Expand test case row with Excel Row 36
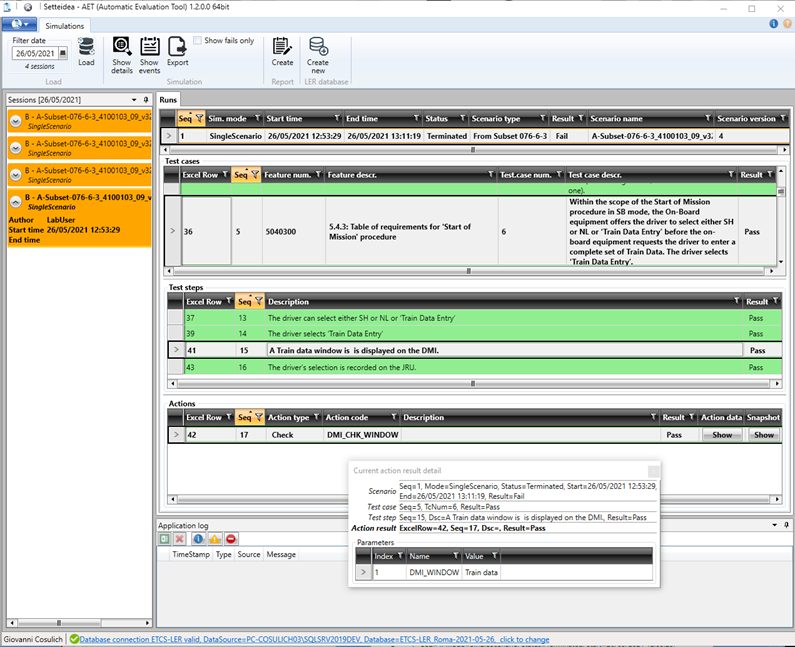 click(x=172, y=231)
